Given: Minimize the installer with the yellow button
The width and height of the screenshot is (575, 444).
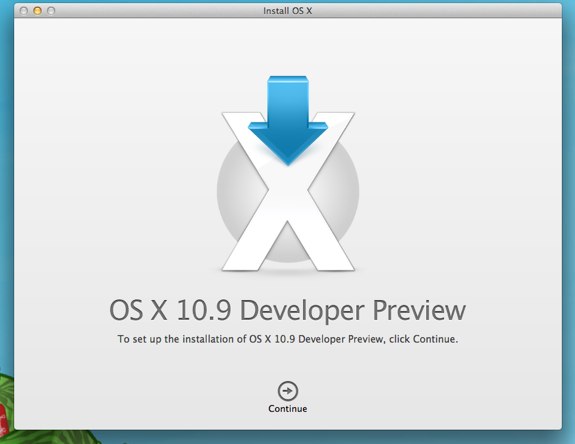Looking at the screenshot, I should (x=37, y=11).
